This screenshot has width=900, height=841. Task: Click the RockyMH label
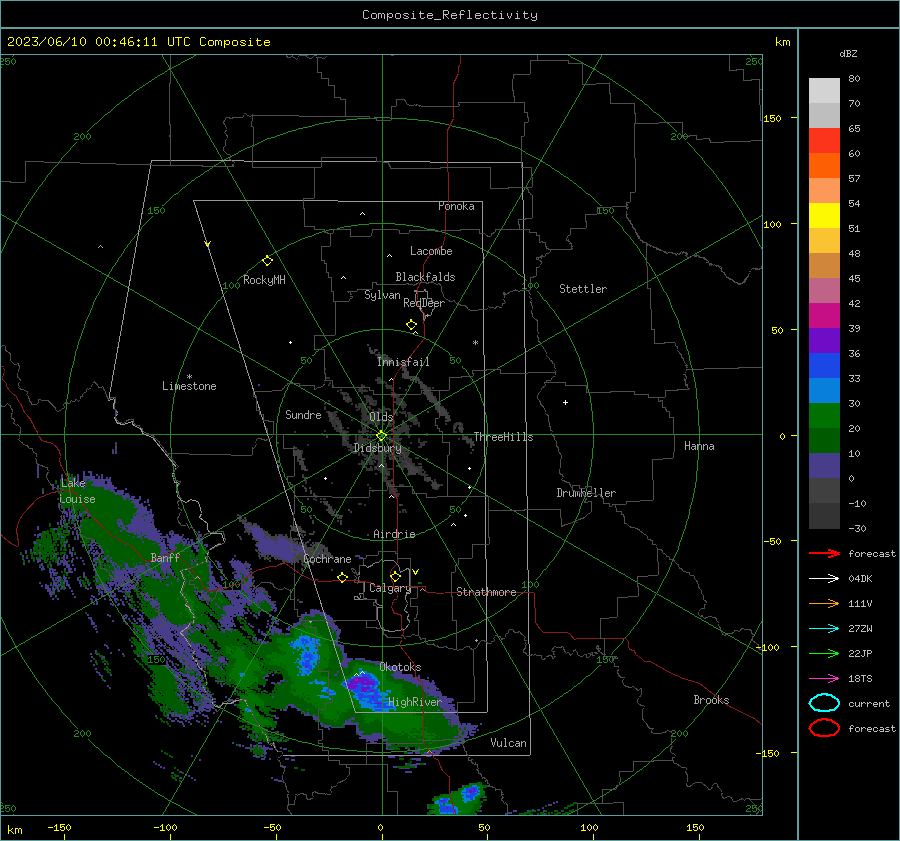tap(264, 280)
